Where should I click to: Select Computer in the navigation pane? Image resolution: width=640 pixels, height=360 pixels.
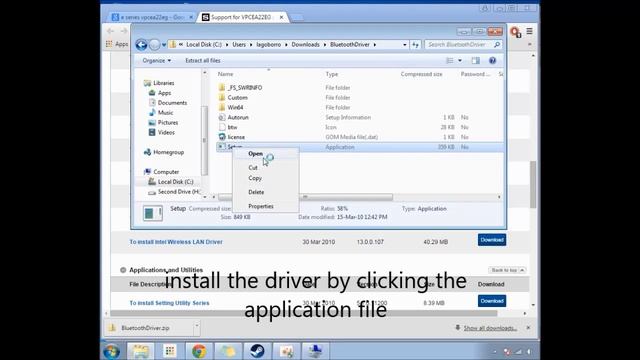coord(166,172)
